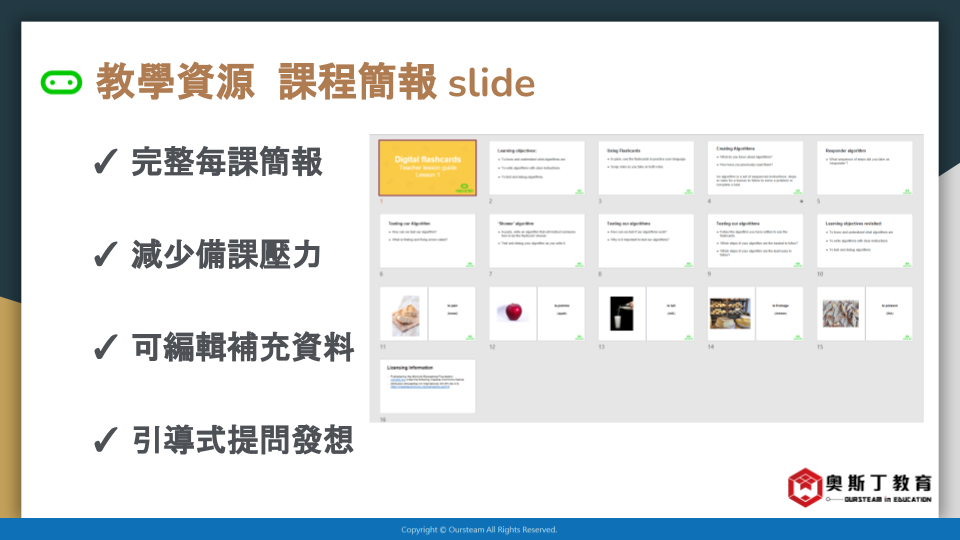Open the "Shower" algorithm slide 7 thumbnail
Image resolution: width=960 pixels, height=540 pixels.
point(537,240)
